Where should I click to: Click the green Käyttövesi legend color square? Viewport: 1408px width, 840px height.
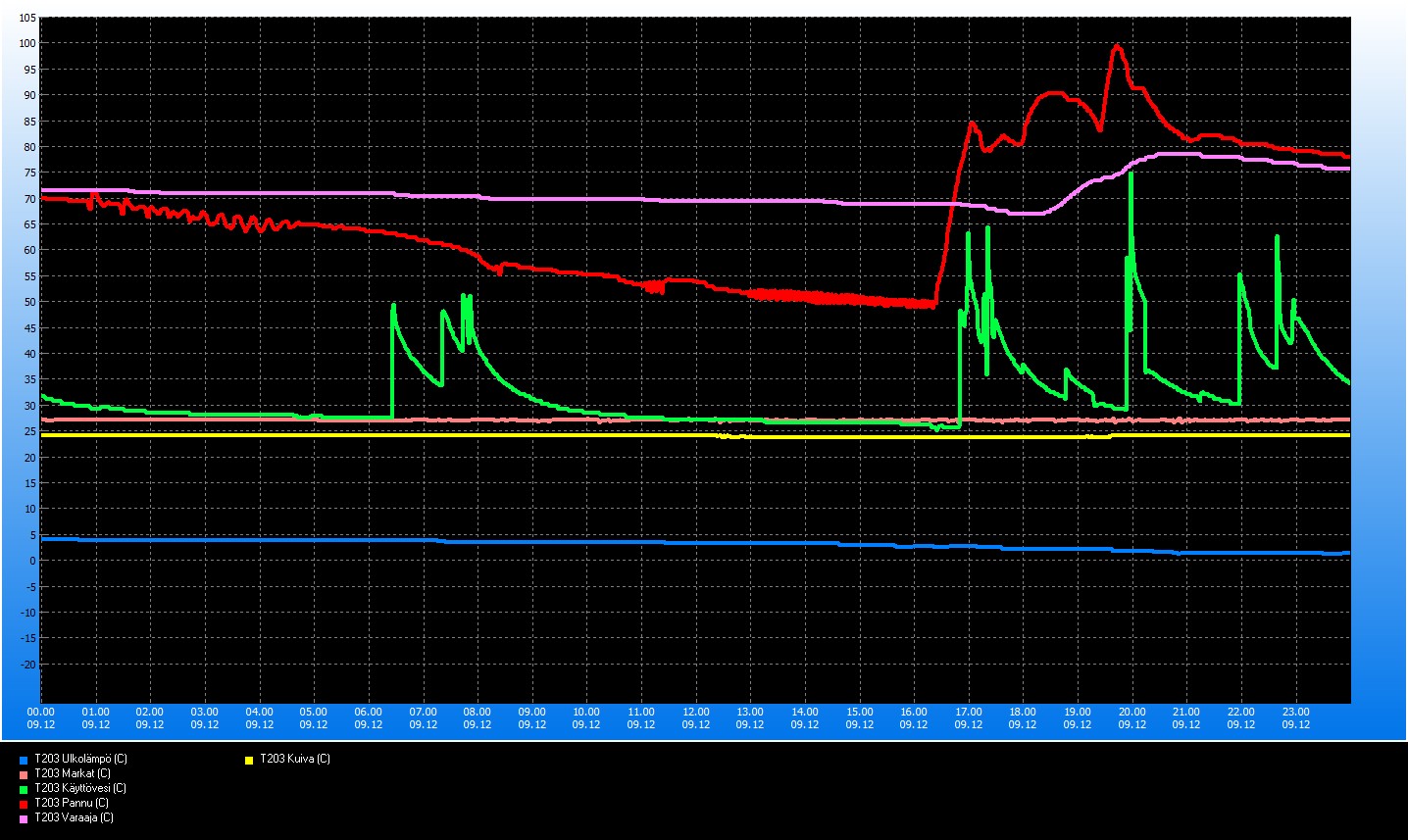(x=24, y=789)
